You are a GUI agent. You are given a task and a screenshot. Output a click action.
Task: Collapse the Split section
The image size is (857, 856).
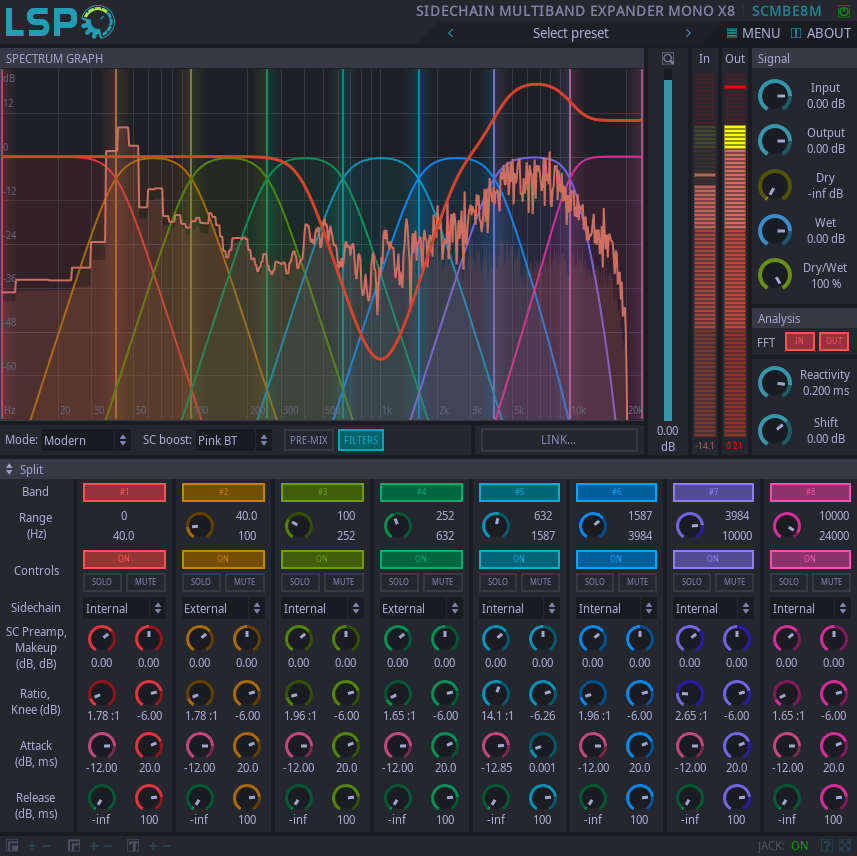coord(11,469)
